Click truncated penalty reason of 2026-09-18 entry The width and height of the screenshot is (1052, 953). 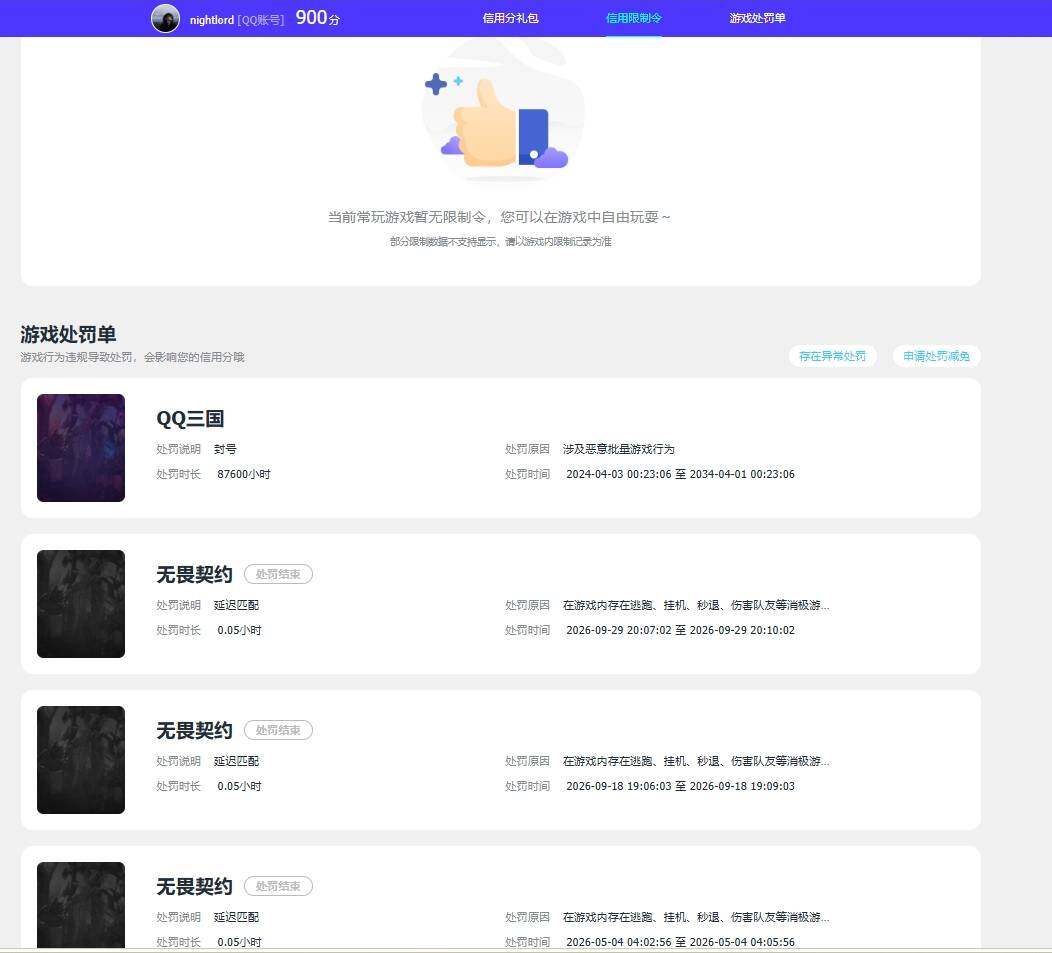[696, 761]
